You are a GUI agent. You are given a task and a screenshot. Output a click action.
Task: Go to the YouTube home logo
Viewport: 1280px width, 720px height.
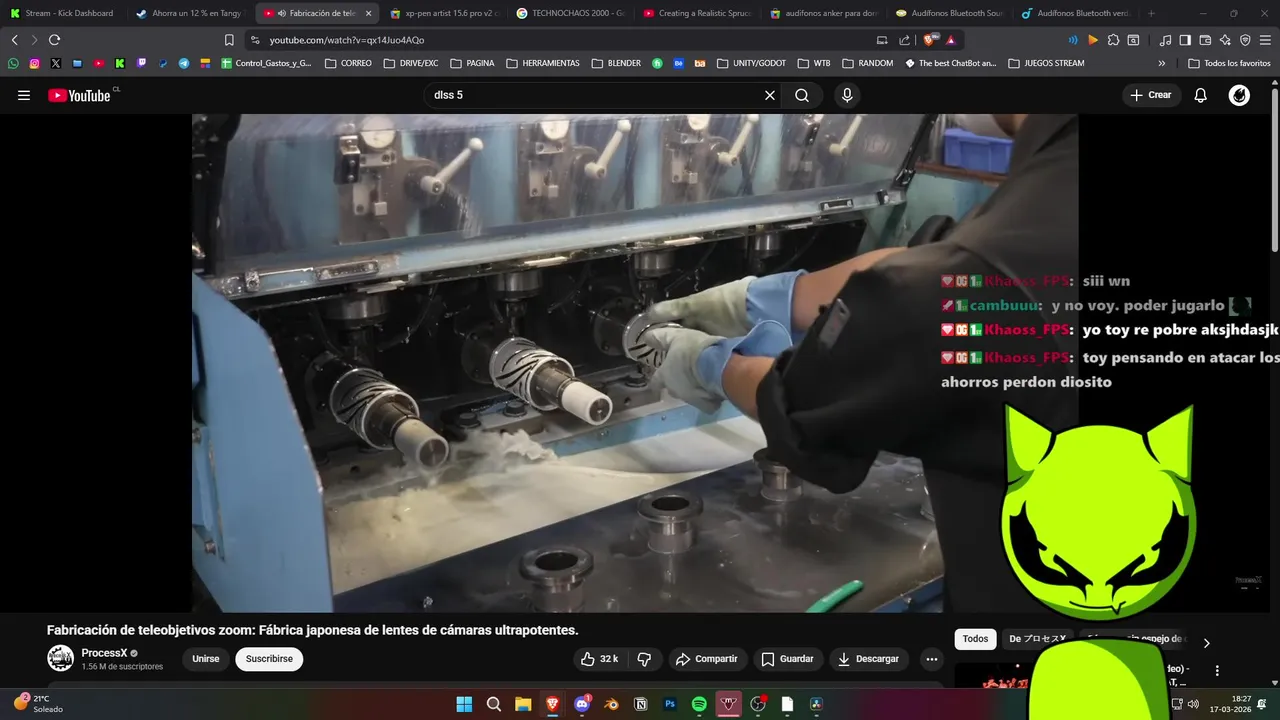(x=79, y=95)
